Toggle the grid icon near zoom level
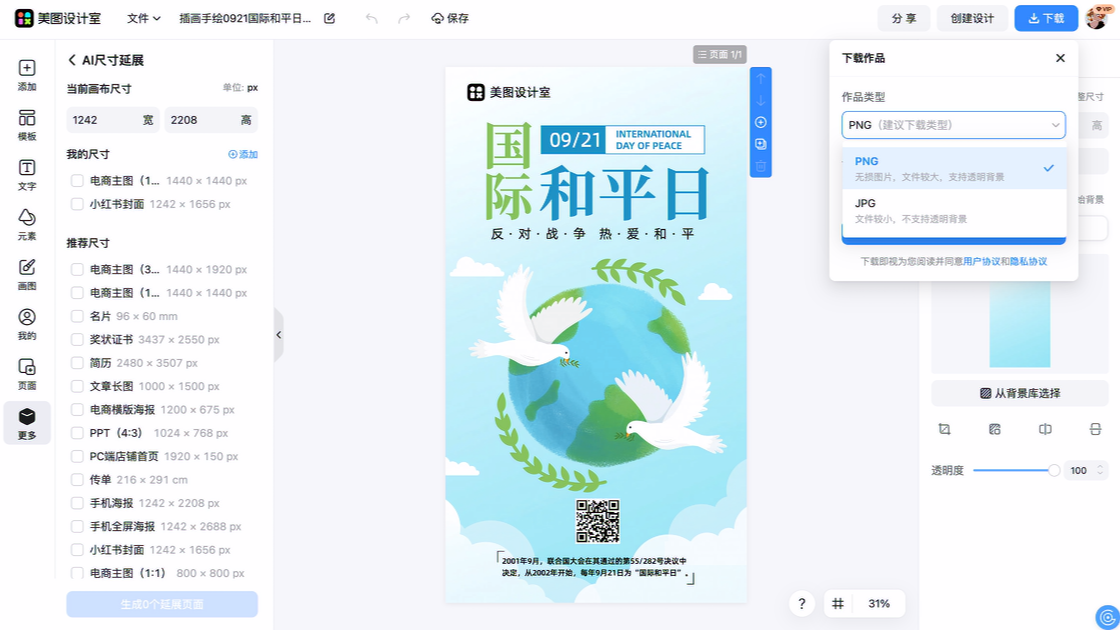 coord(838,604)
